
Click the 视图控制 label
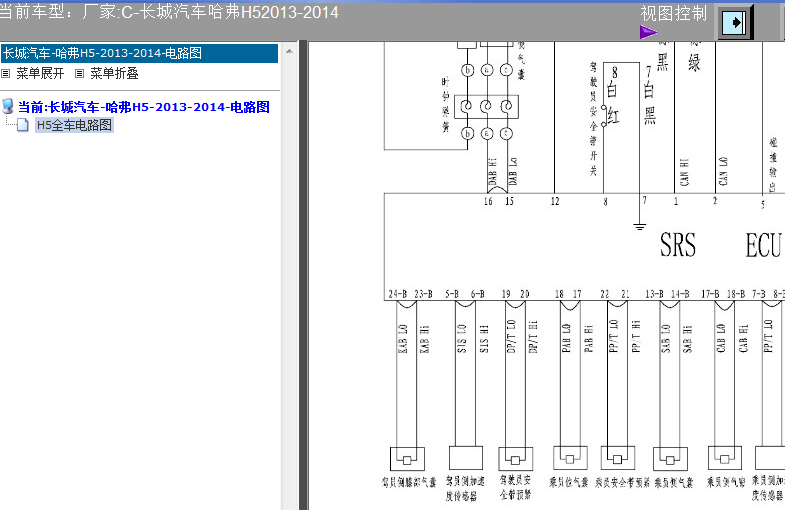[673, 14]
